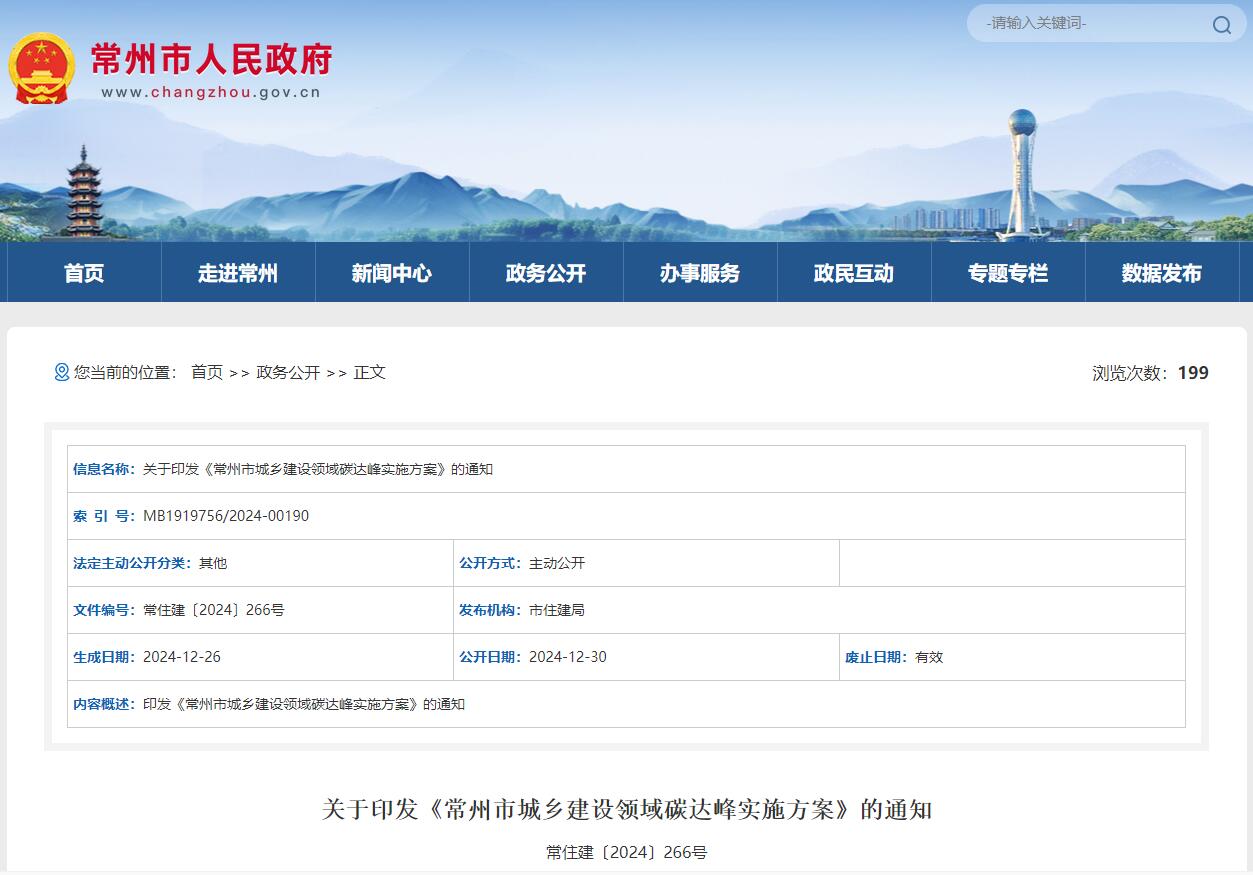The width and height of the screenshot is (1253, 875).
Task: Click the 正文 breadcrumb item
Action: [369, 372]
